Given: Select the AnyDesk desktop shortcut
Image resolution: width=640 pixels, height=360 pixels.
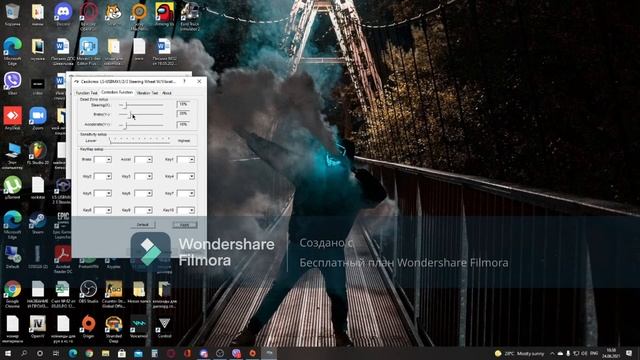Looking at the screenshot, I should [12, 118].
